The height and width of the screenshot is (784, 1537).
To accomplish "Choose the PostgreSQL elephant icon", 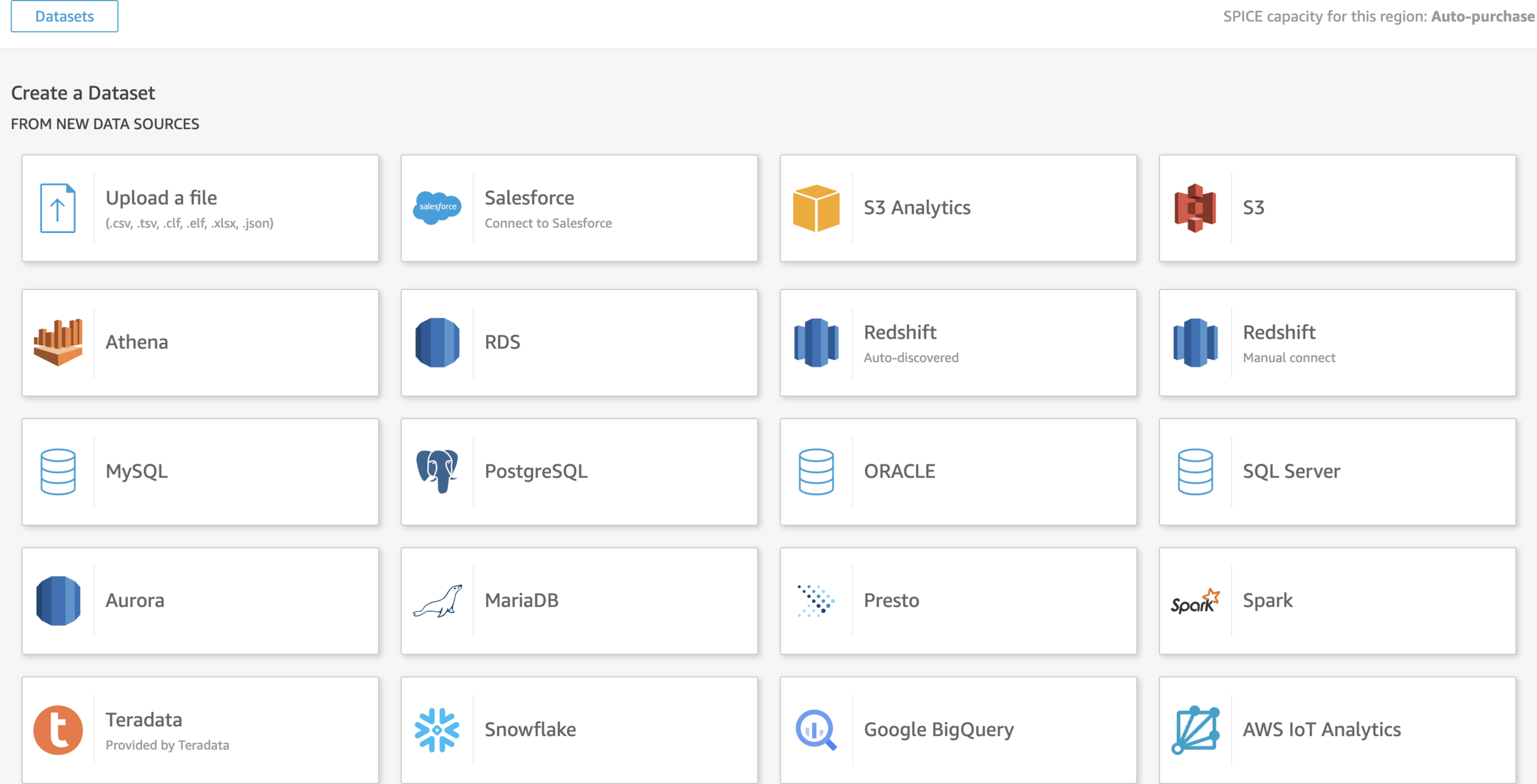I will (x=437, y=471).
